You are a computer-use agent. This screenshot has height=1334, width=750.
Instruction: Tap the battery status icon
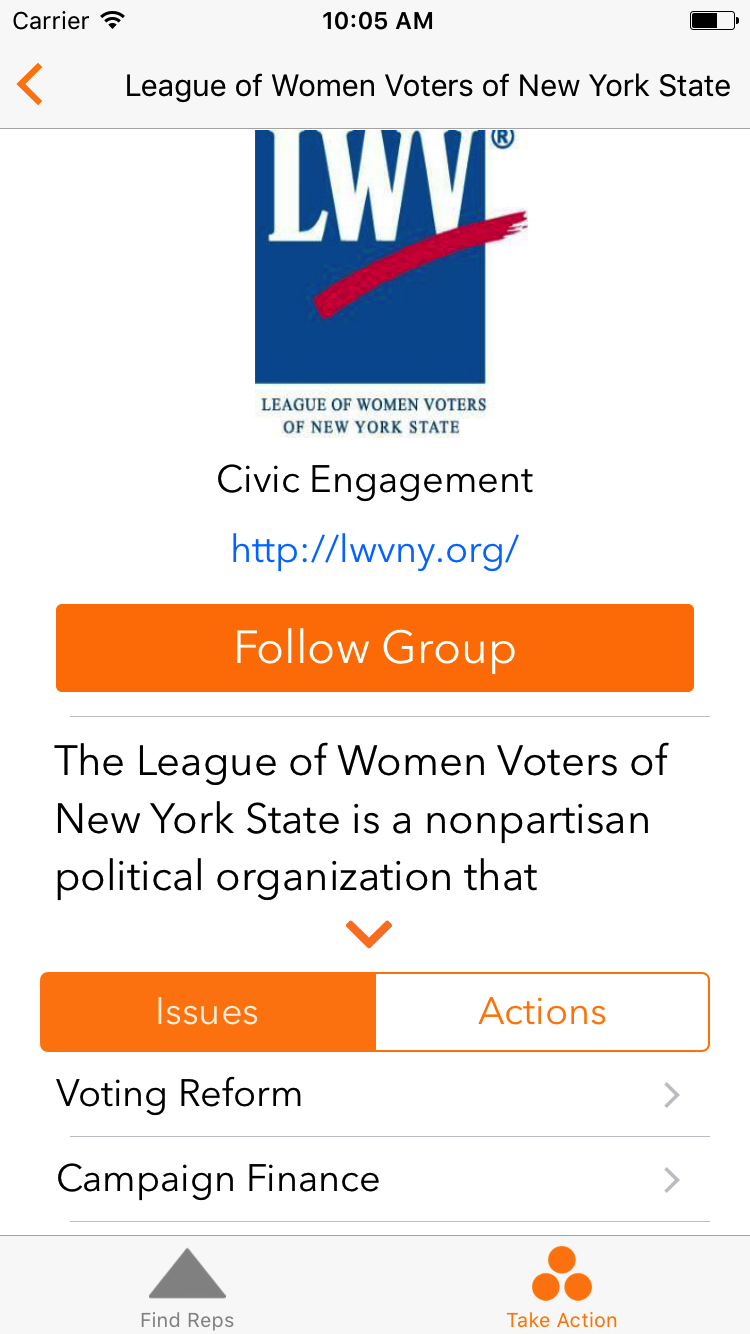713,20
